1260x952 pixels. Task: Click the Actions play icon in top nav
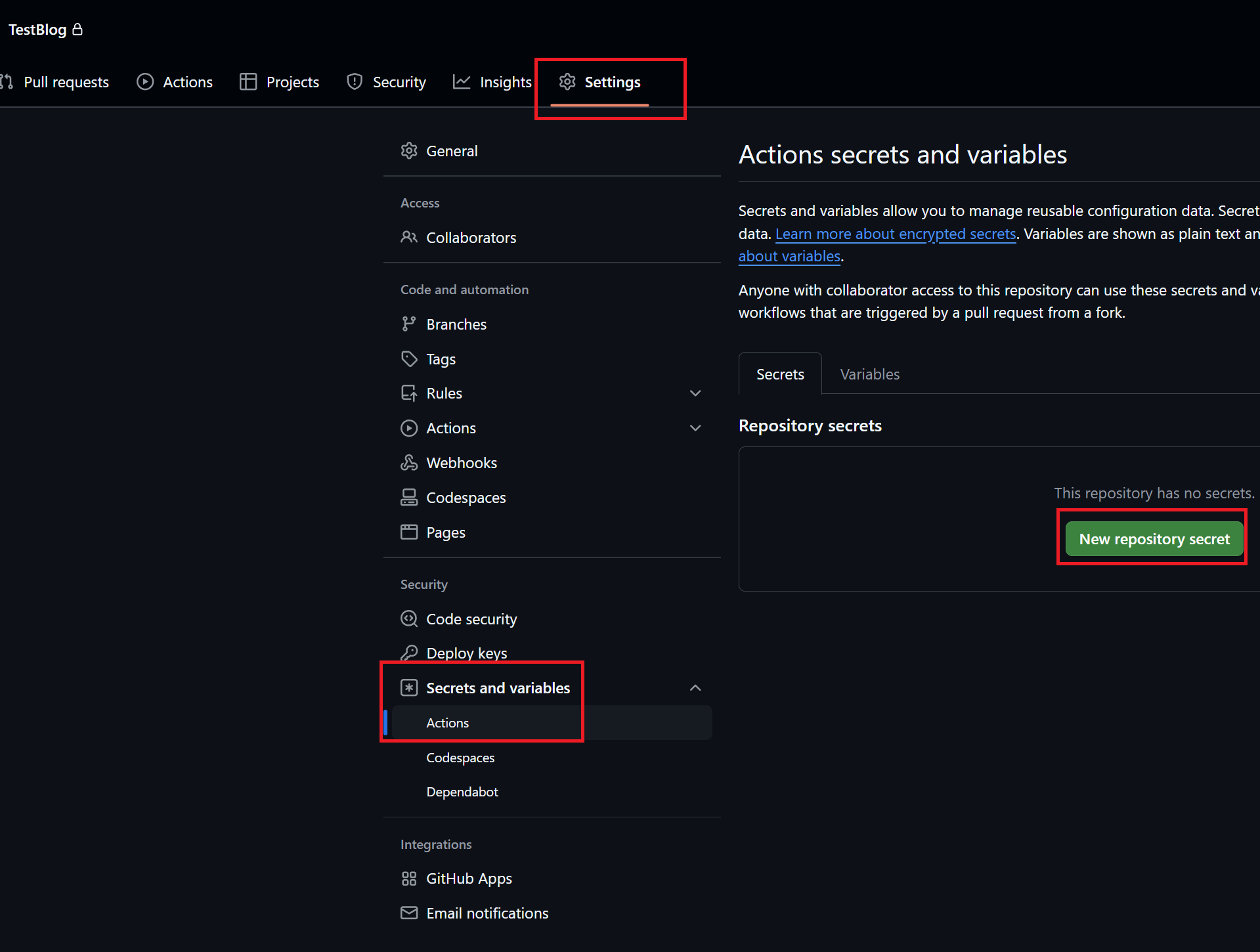(x=145, y=81)
